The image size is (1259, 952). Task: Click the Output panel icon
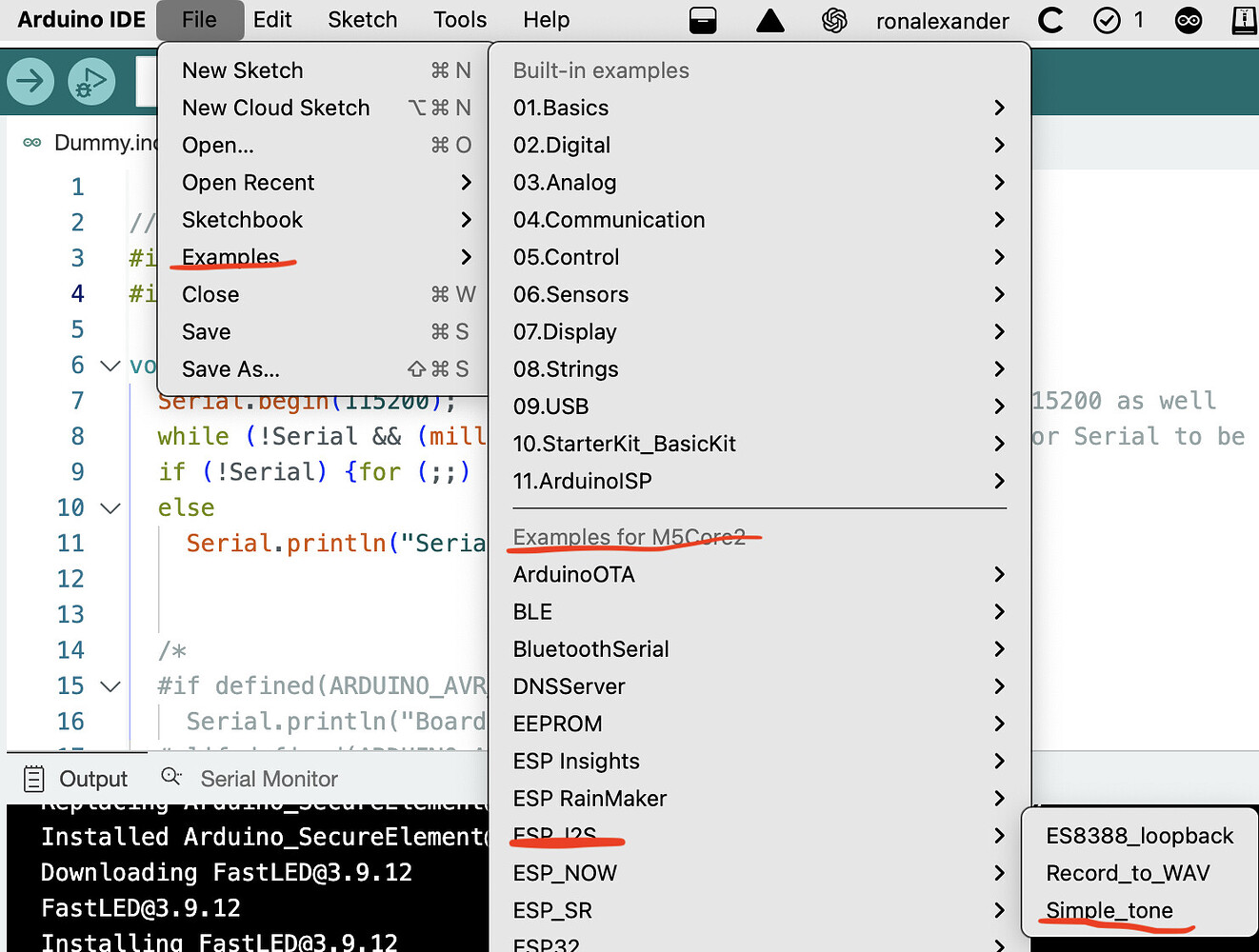(x=33, y=778)
